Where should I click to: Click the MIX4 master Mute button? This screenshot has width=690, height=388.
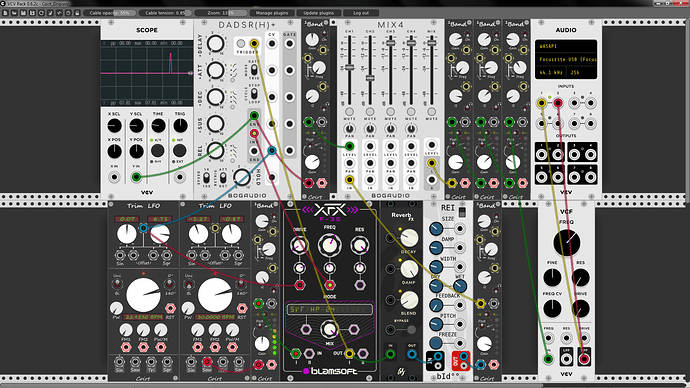pos(432,112)
